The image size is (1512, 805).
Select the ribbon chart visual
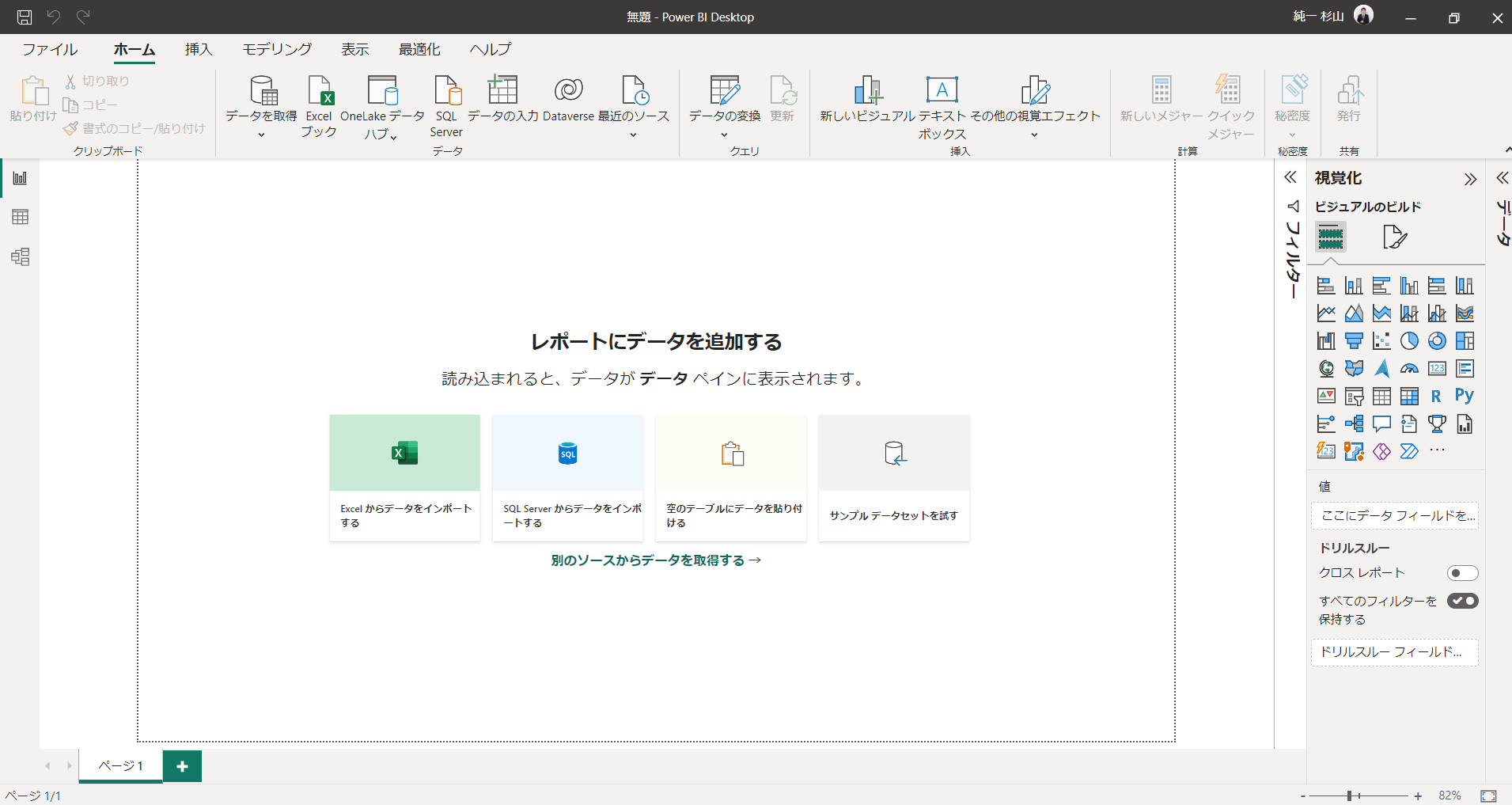[x=1465, y=313]
